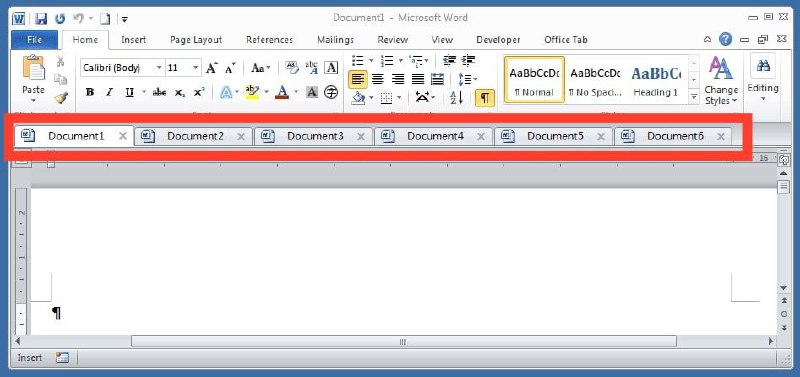This screenshot has width=800, height=377.
Task: Click the Bullets list icon
Action: [x=358, y=61]
